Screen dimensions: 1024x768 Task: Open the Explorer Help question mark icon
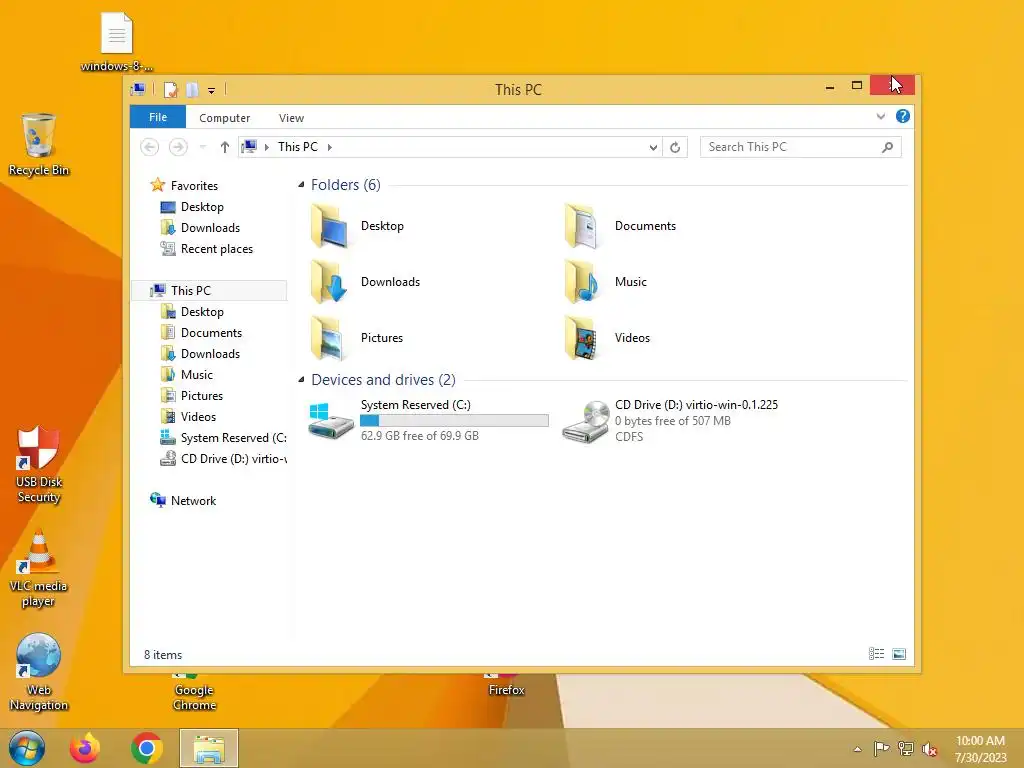point(903,116)
